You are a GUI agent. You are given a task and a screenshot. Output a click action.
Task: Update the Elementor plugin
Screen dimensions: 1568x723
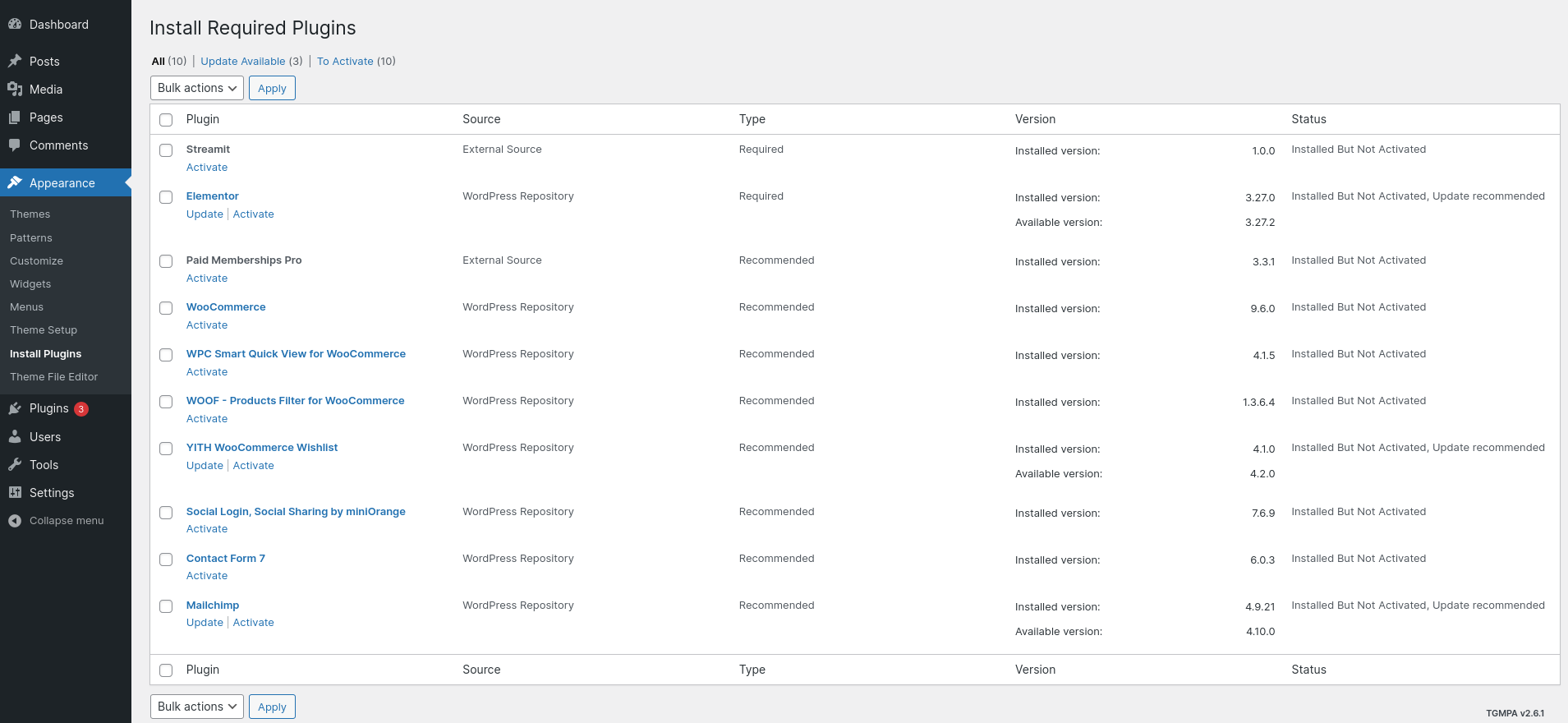(x=205, y=214)
